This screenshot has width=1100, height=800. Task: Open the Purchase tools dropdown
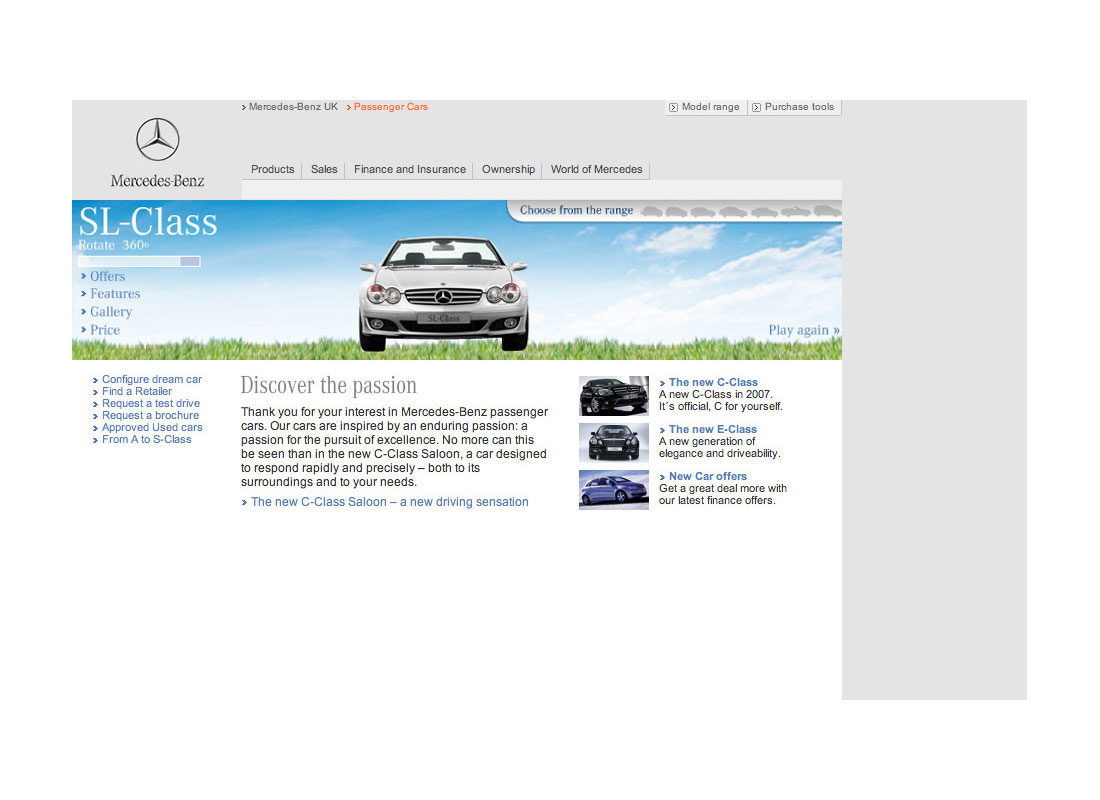click(798, 107)
